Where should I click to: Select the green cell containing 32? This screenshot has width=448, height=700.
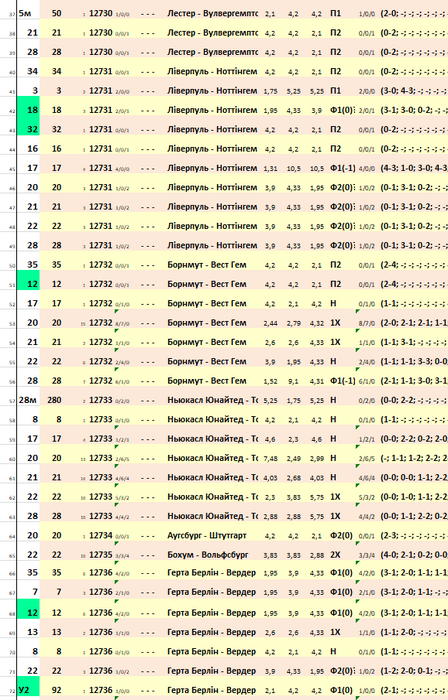(28, 129)
